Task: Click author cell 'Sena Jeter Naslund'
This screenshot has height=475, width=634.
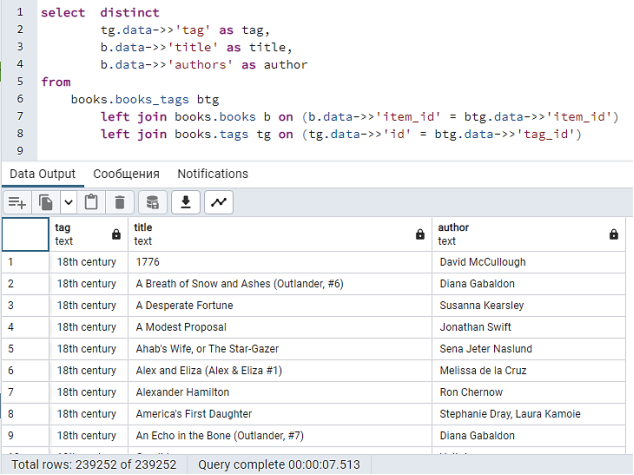Action: pyautogui.click(x=528, y=349)
